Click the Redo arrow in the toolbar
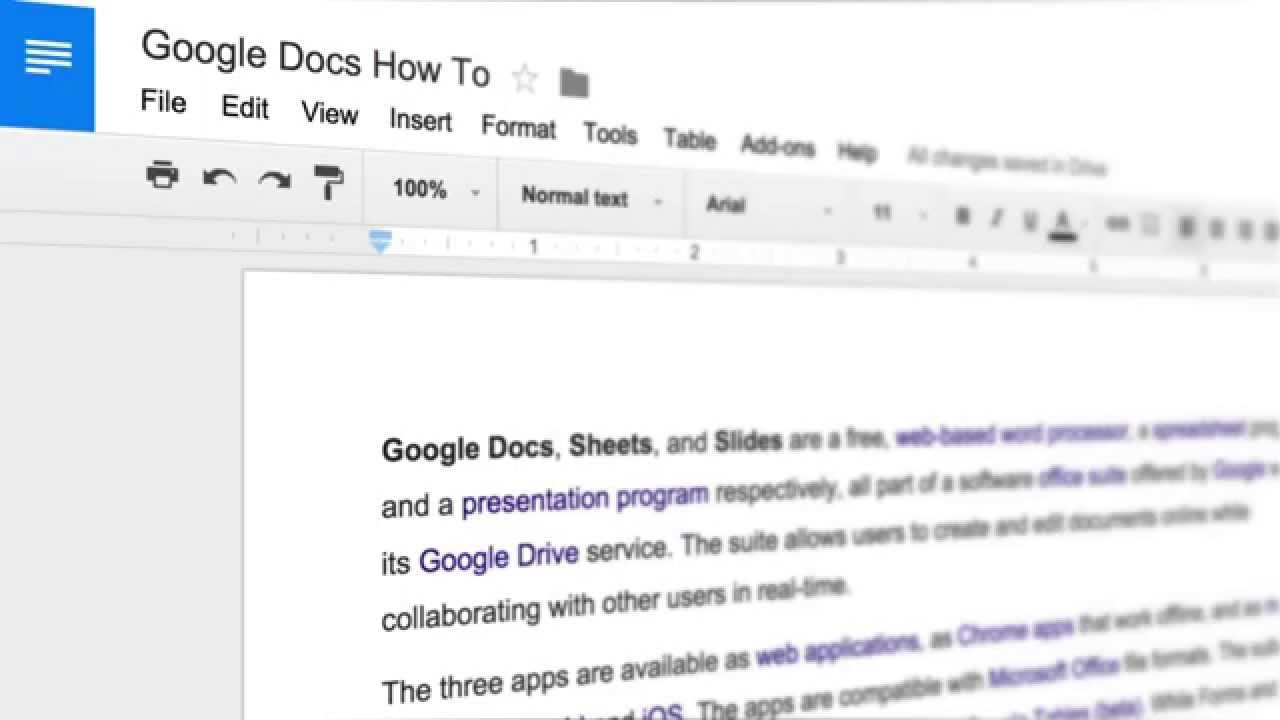This screenshot has width=1280, height=720. tap(274, 180)
